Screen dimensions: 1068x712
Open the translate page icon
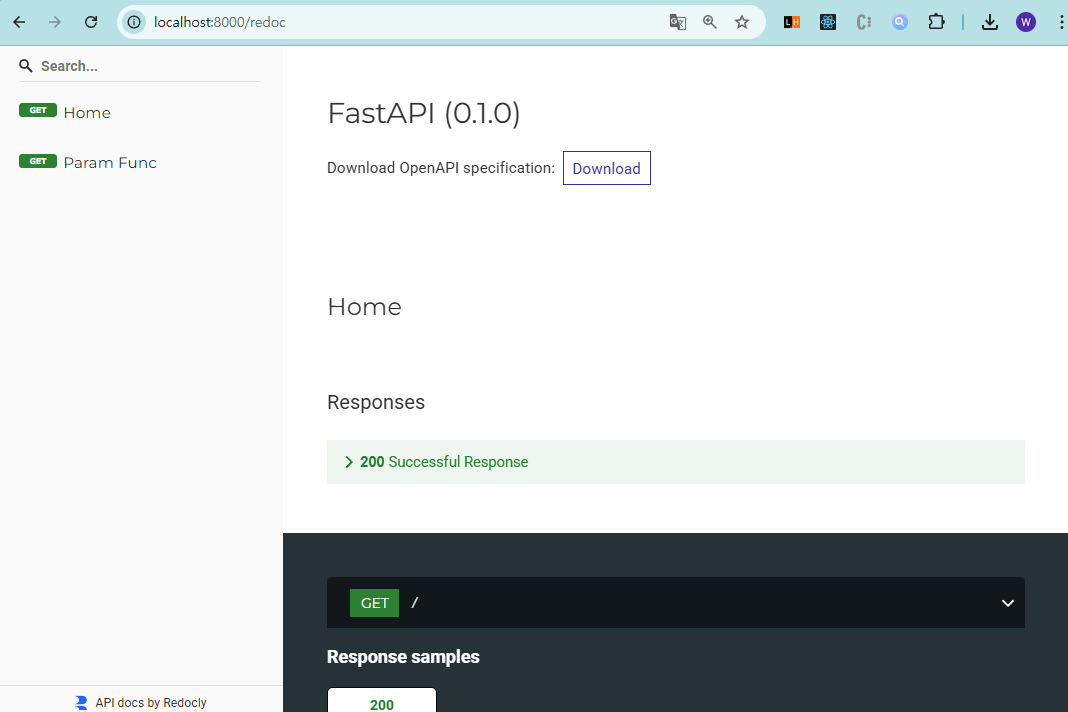pos(678,22)
